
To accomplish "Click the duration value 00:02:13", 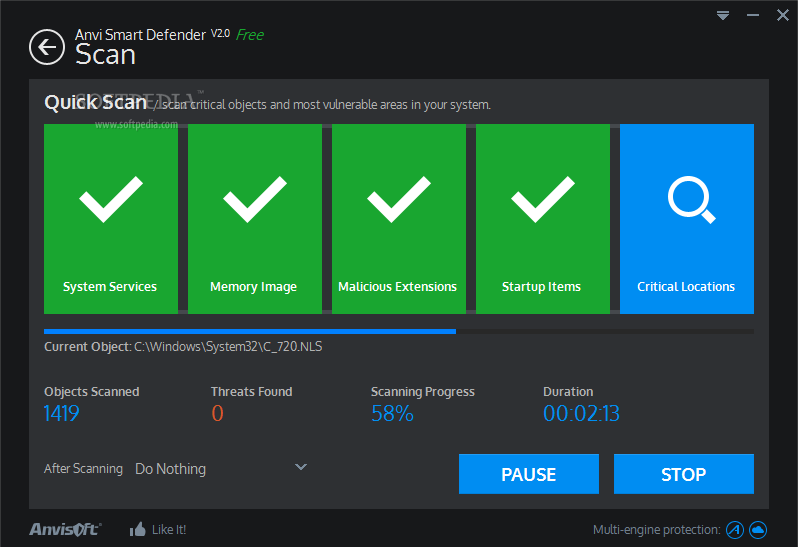I will tap(581, 413).
